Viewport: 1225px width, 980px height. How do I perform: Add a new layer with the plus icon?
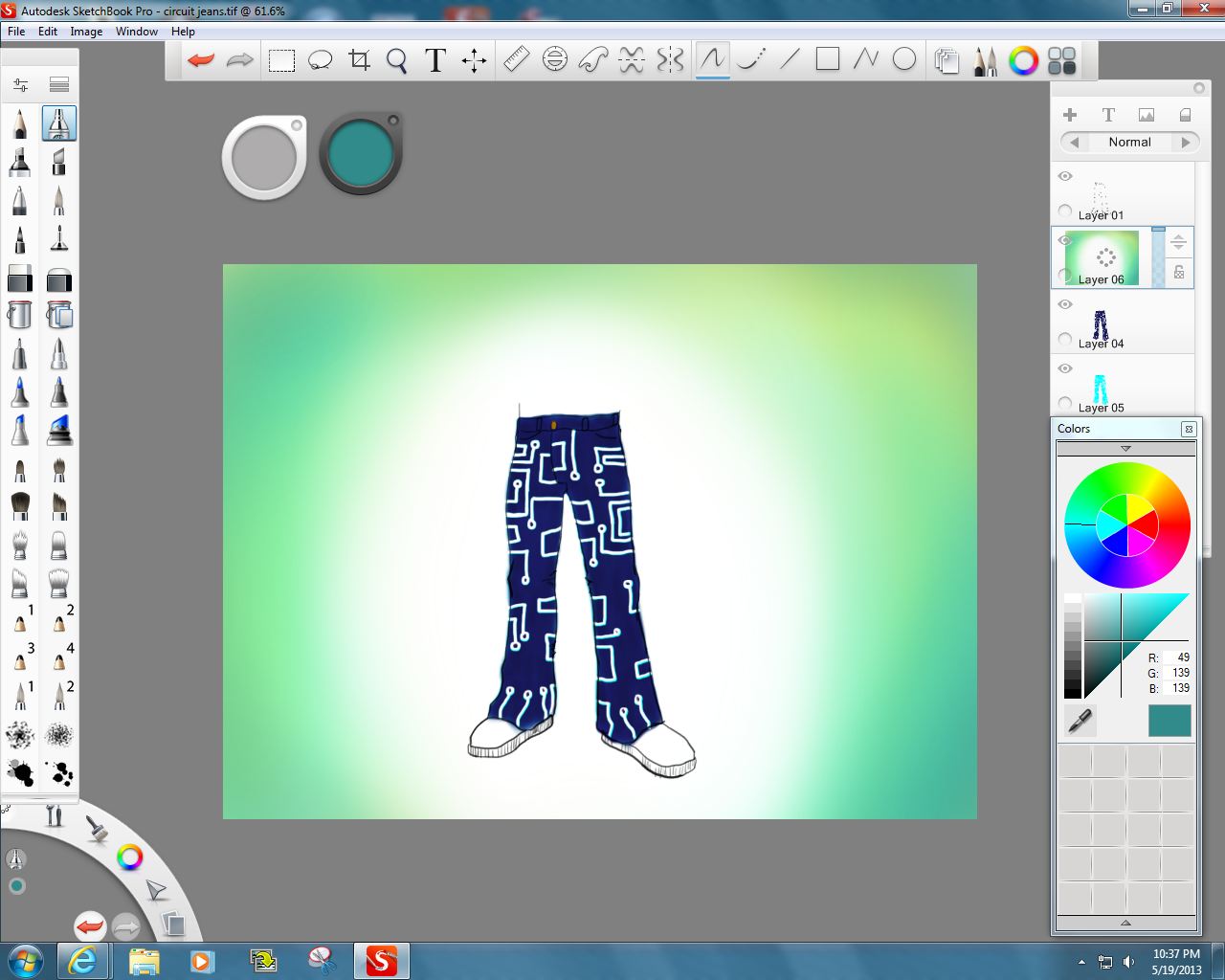[x=1069, y=114]
